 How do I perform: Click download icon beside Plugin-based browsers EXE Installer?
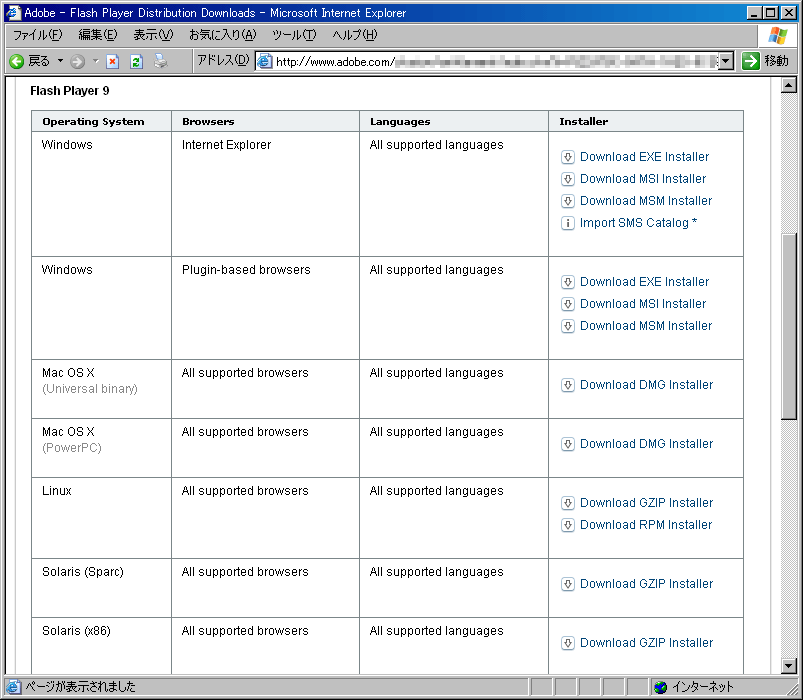(567, 282)
